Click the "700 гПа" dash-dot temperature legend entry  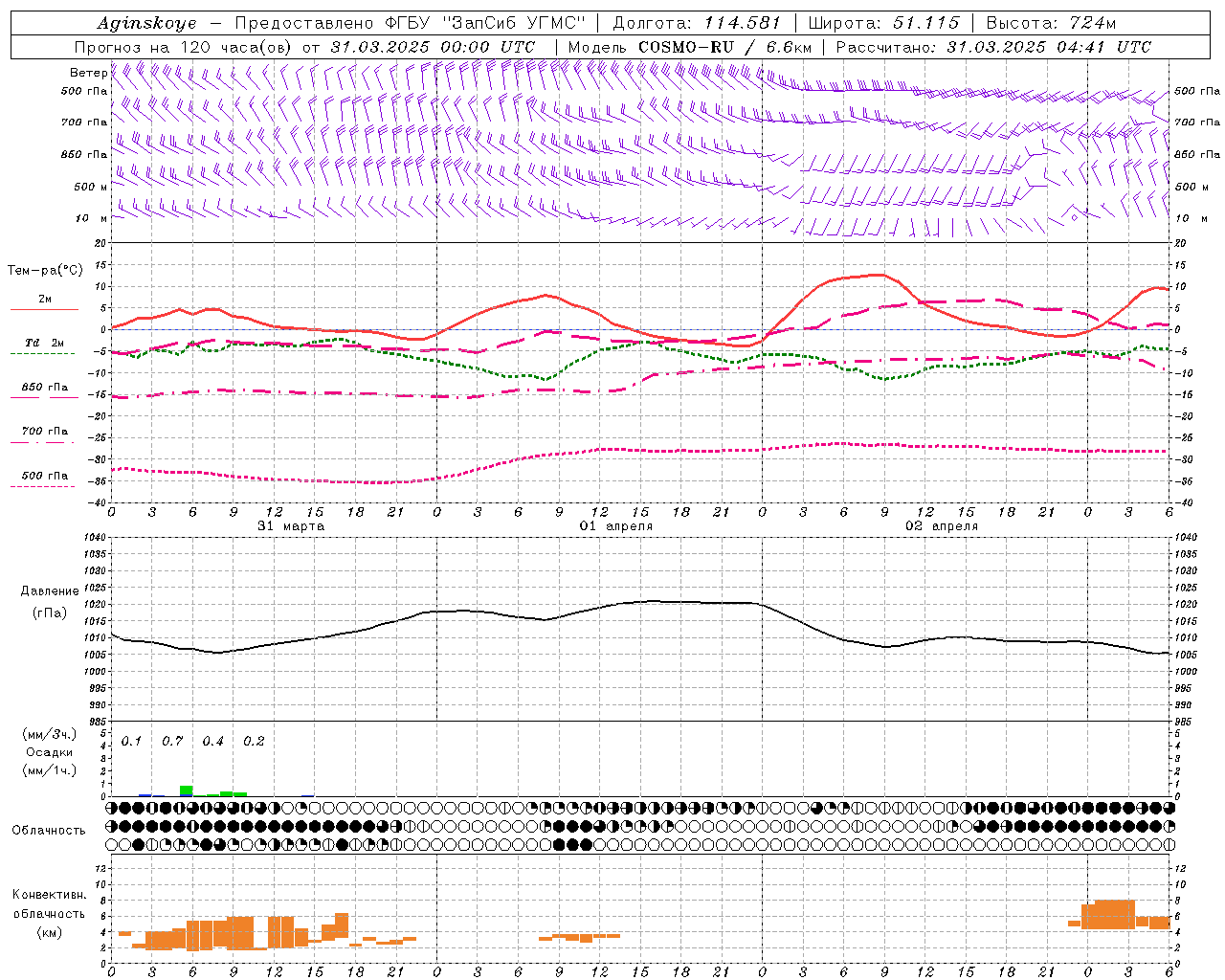click(x=45, y=432)
